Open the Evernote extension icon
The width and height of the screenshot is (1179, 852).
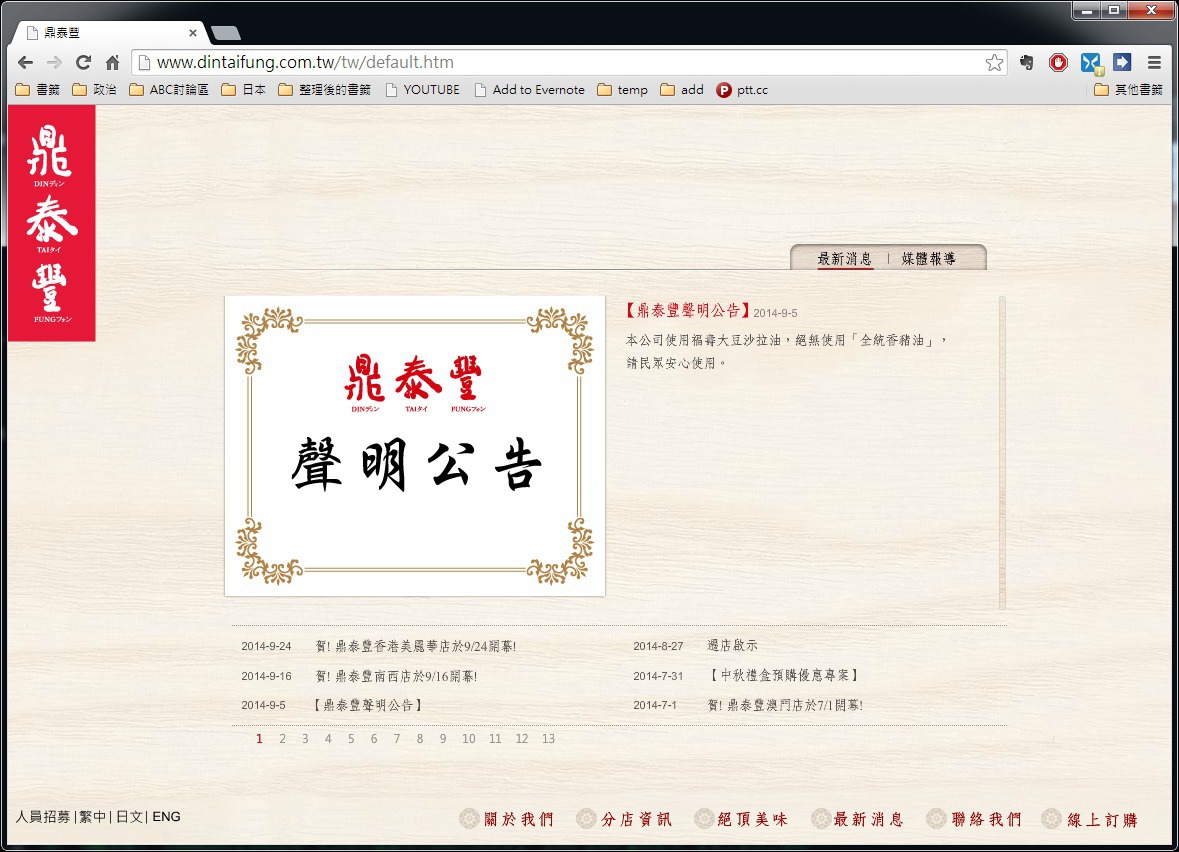(x=1026, y=62)
